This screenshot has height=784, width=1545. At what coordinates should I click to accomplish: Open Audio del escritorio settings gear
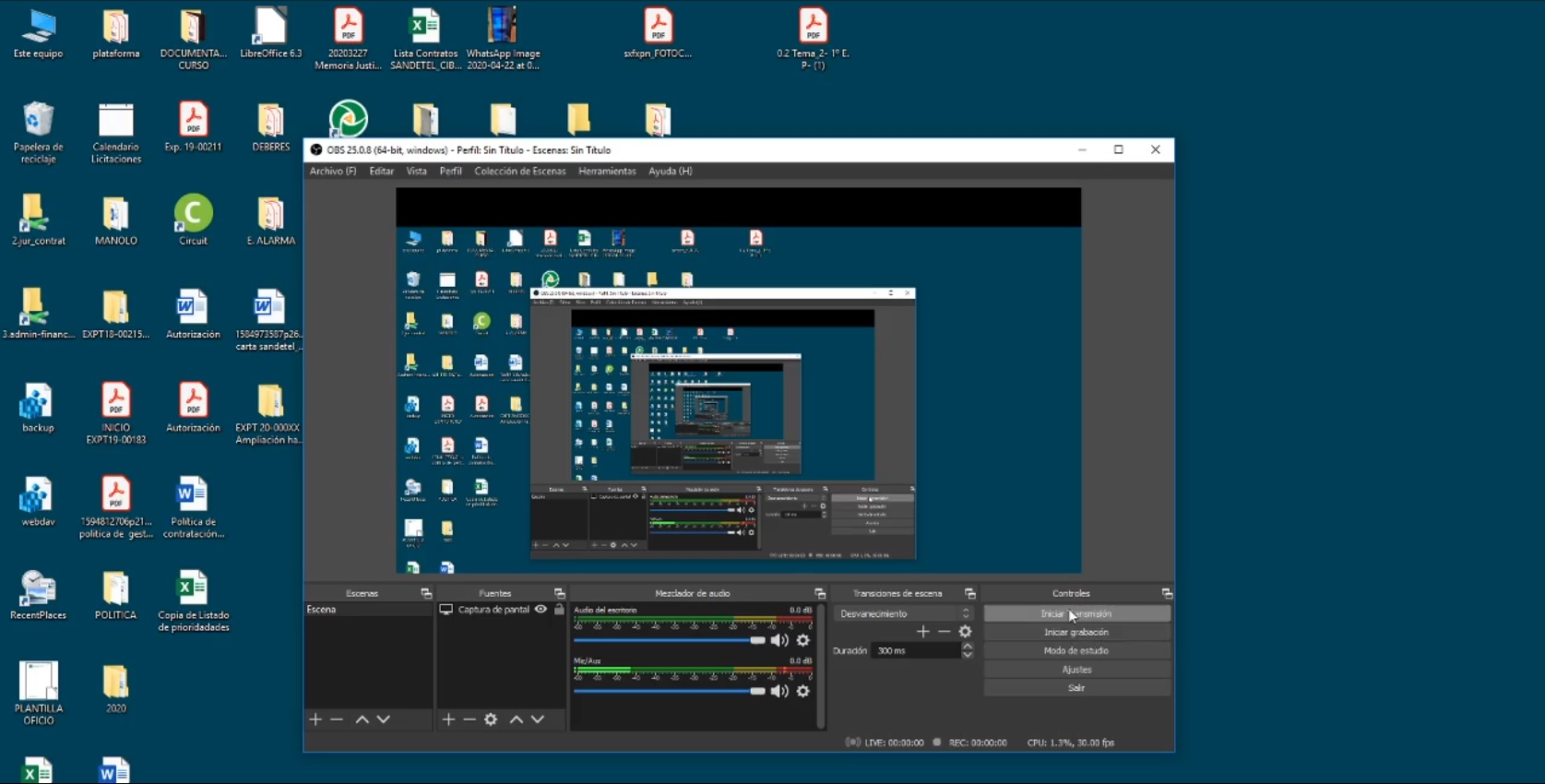tap(803, 640)
